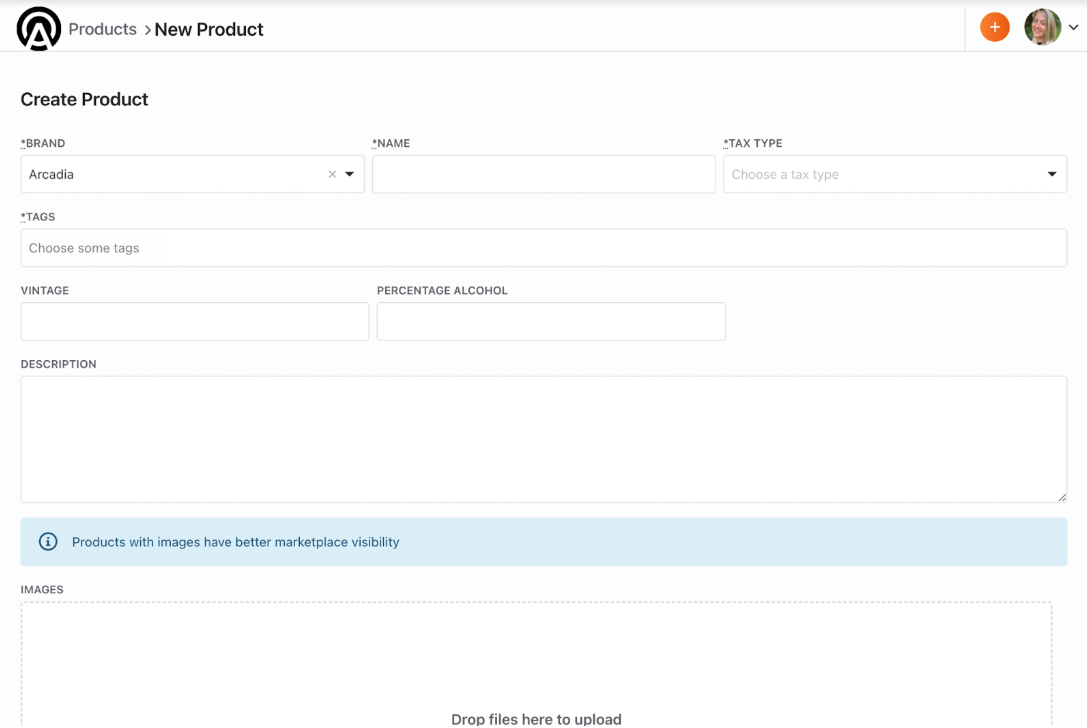Click the circular app logo top left
The image size is (1087, 728).
tap(37, 28)
